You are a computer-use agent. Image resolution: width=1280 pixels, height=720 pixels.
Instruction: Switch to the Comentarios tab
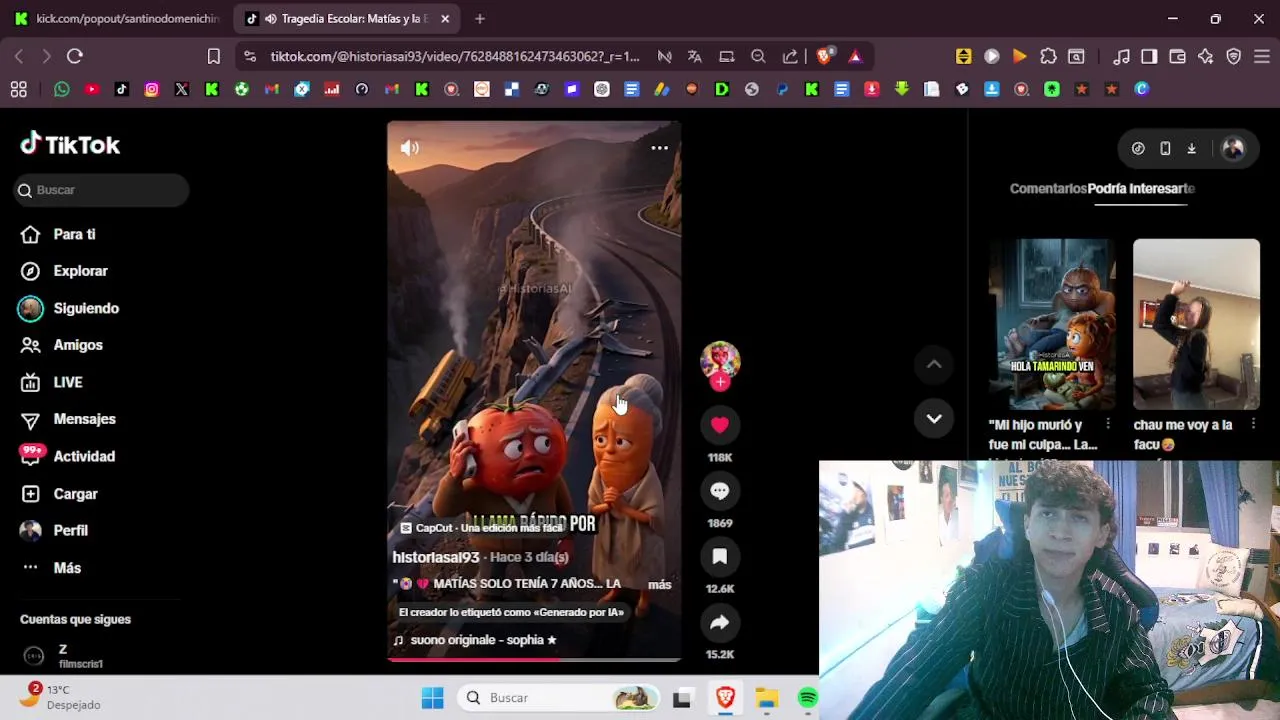coord(1047,188)
